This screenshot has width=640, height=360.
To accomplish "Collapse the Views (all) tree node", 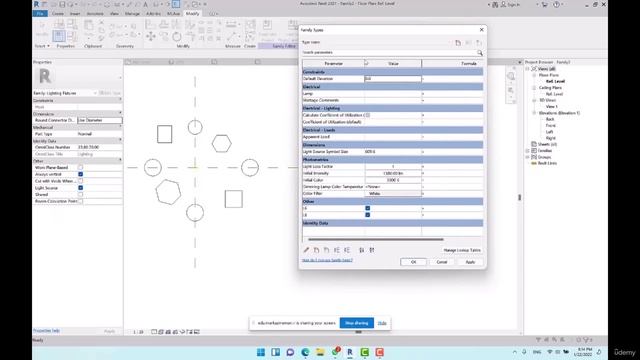I will [x=528, y=69].
